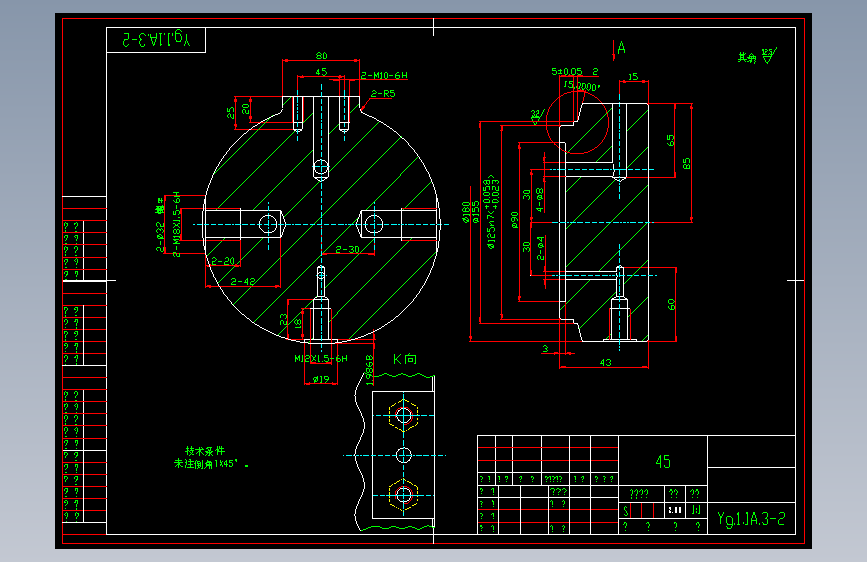This screenshot has width=867, height=562.
Task: Click the 43 width dimension
Action: pos(605,362)
